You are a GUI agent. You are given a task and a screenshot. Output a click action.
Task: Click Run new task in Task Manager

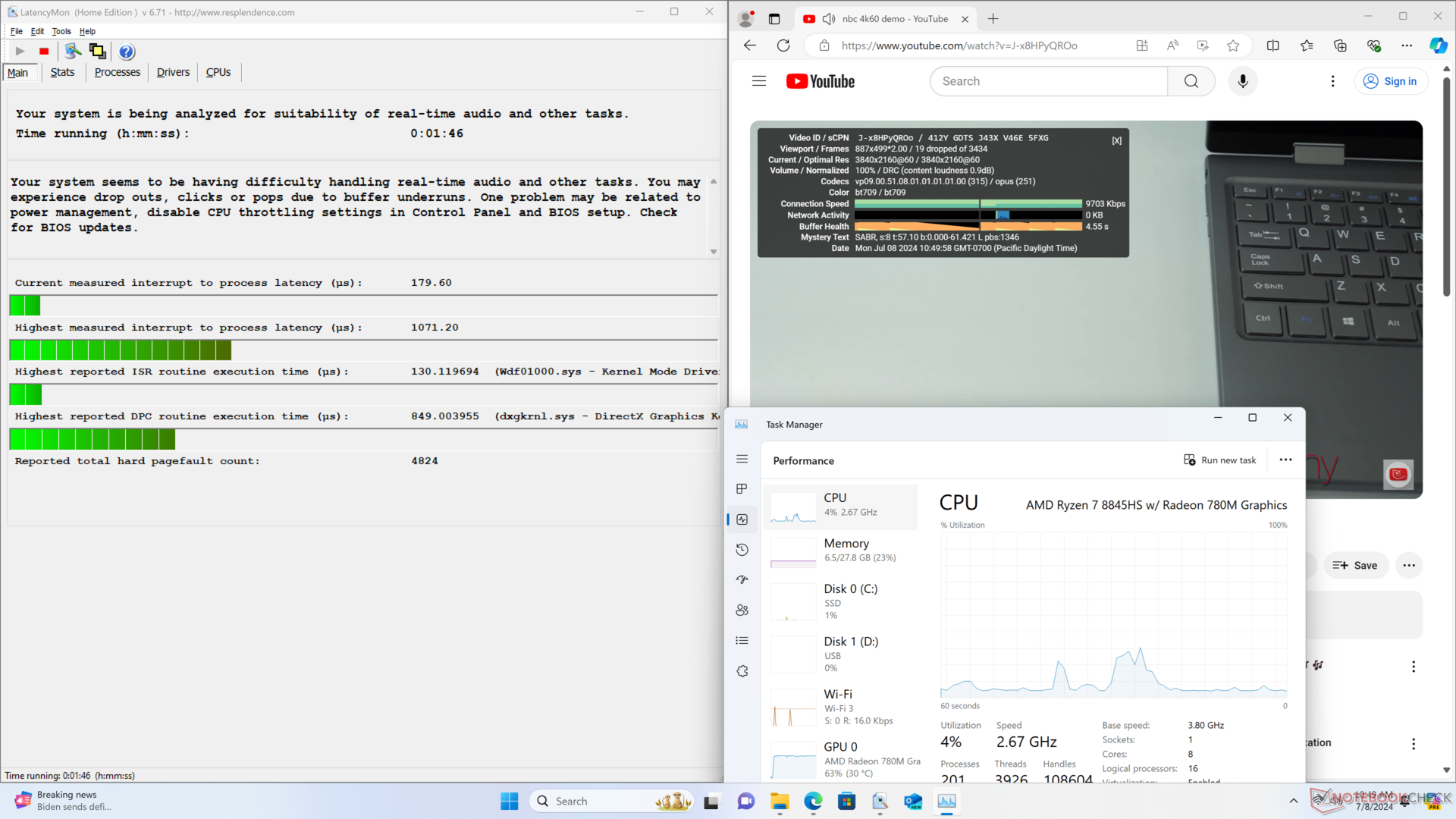tap(1219, 460)
